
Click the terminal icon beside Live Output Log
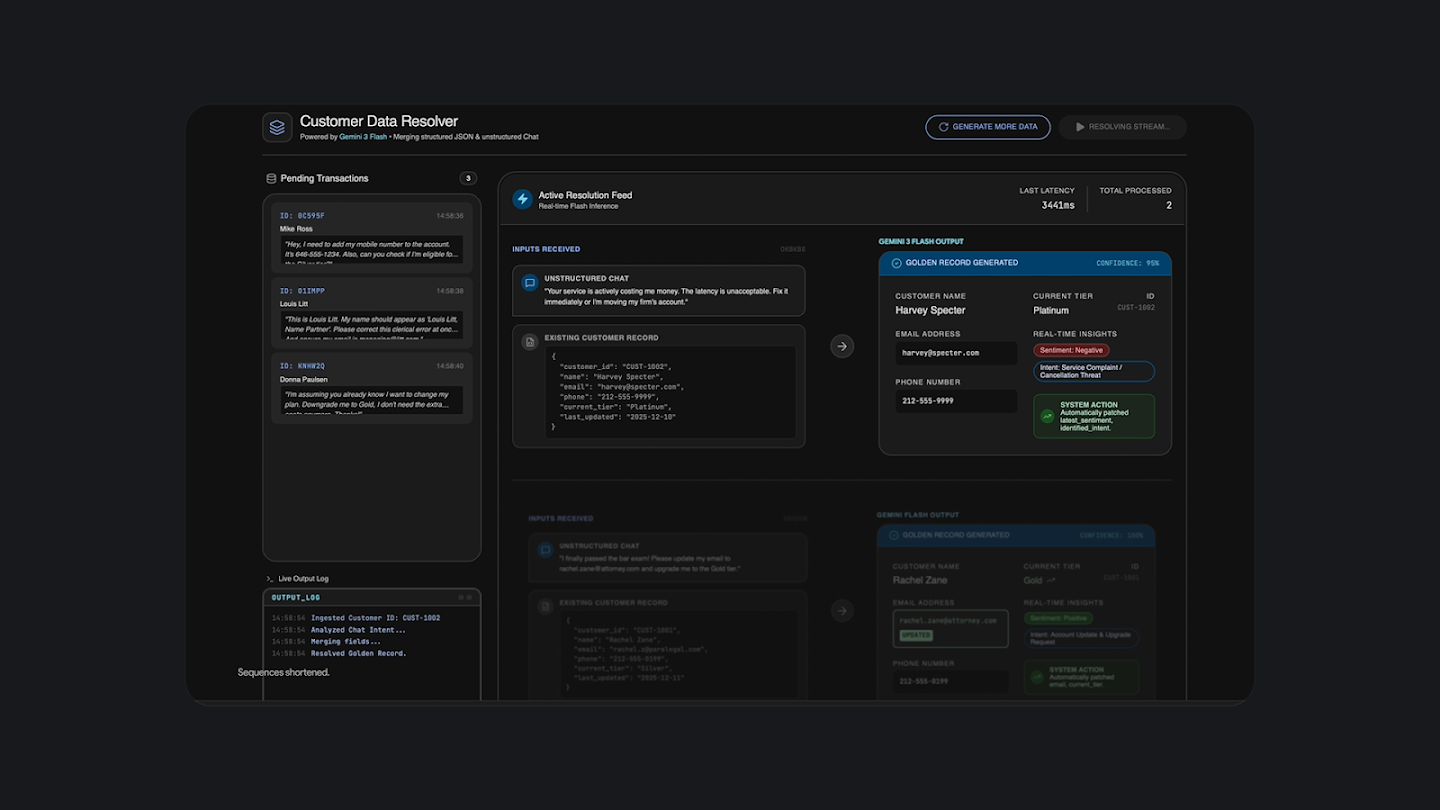click(x=270, y=579)
